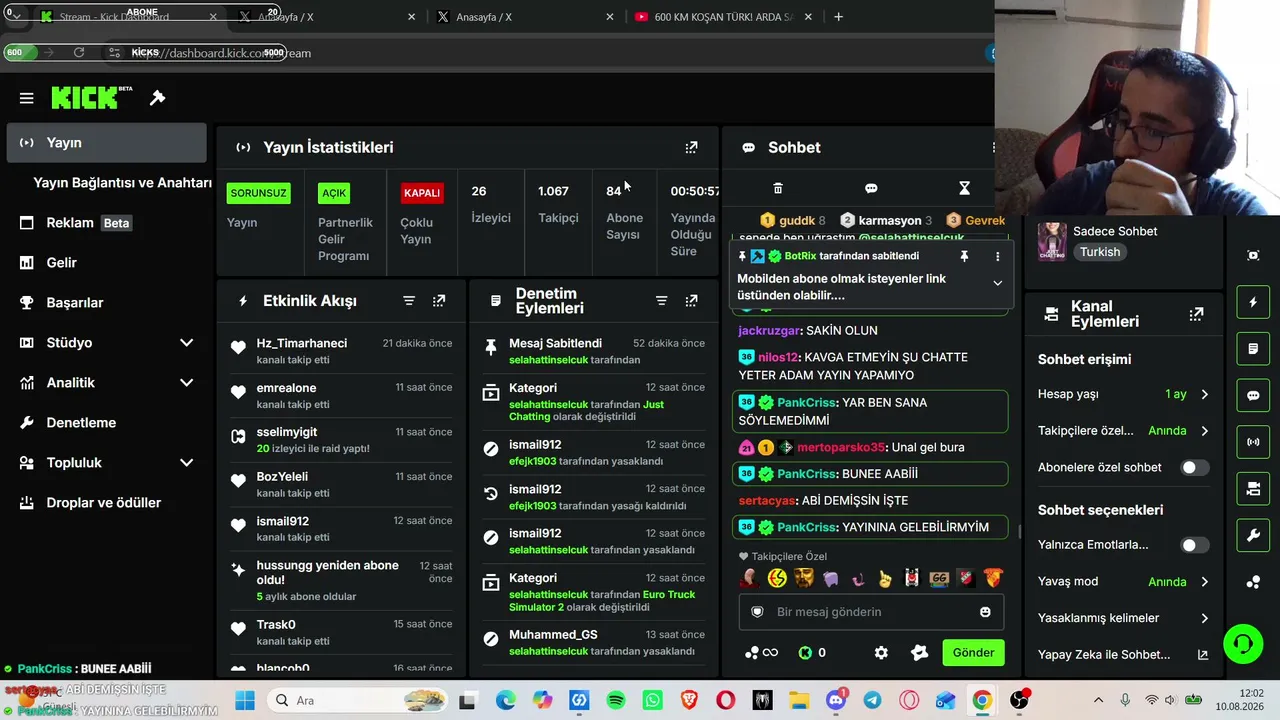Open the new browser tab button
1280x720 pixels.
click(838, 17)
